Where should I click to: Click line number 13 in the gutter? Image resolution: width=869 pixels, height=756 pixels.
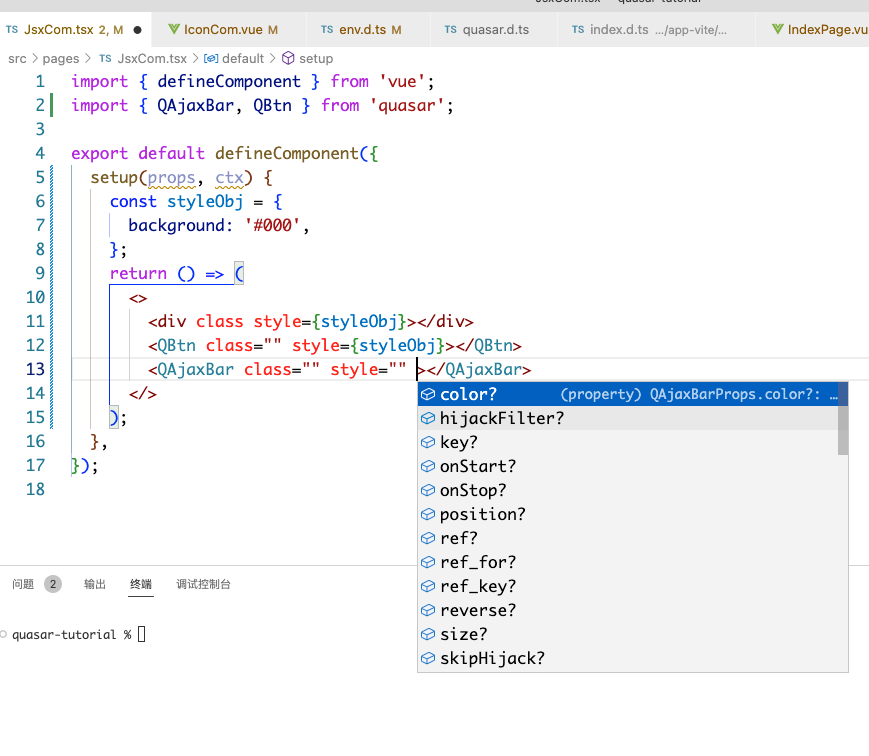coord(35,369)
